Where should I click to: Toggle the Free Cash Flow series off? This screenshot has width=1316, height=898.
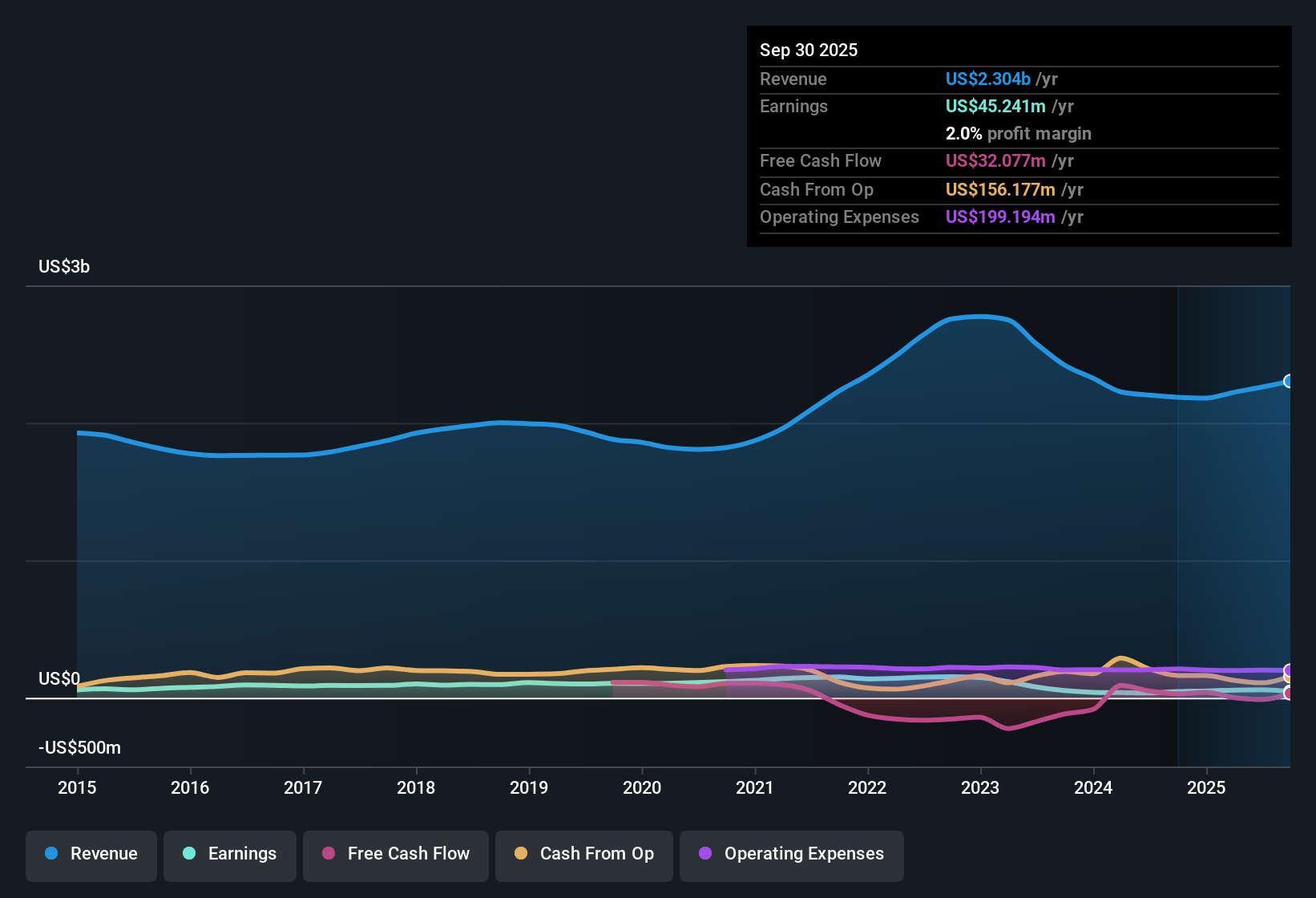click(395, 855)
